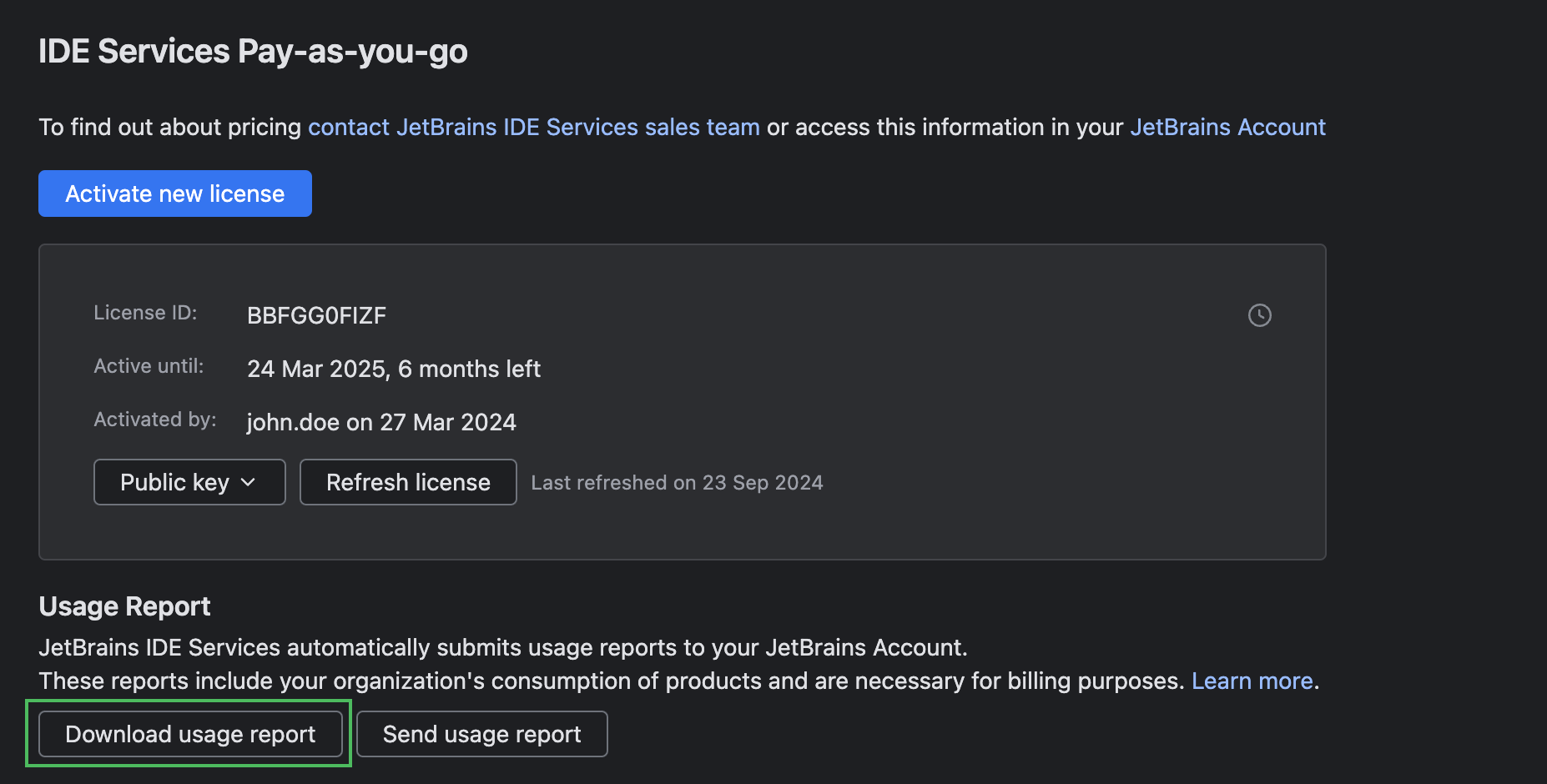Activate a new license
The width and height of the screenshot is (1547, 784).
[174, 193]
